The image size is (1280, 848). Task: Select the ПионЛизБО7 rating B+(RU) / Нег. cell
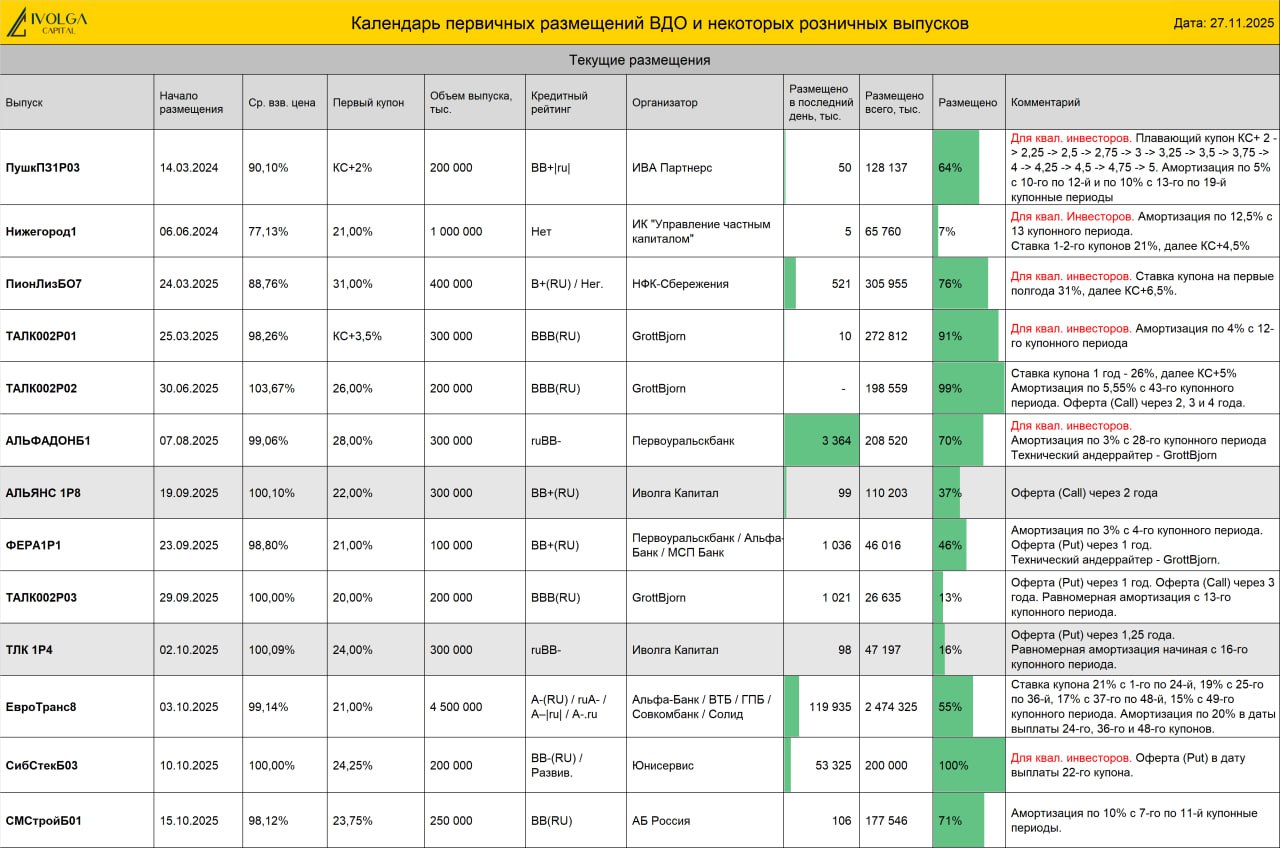click(566, 284)
